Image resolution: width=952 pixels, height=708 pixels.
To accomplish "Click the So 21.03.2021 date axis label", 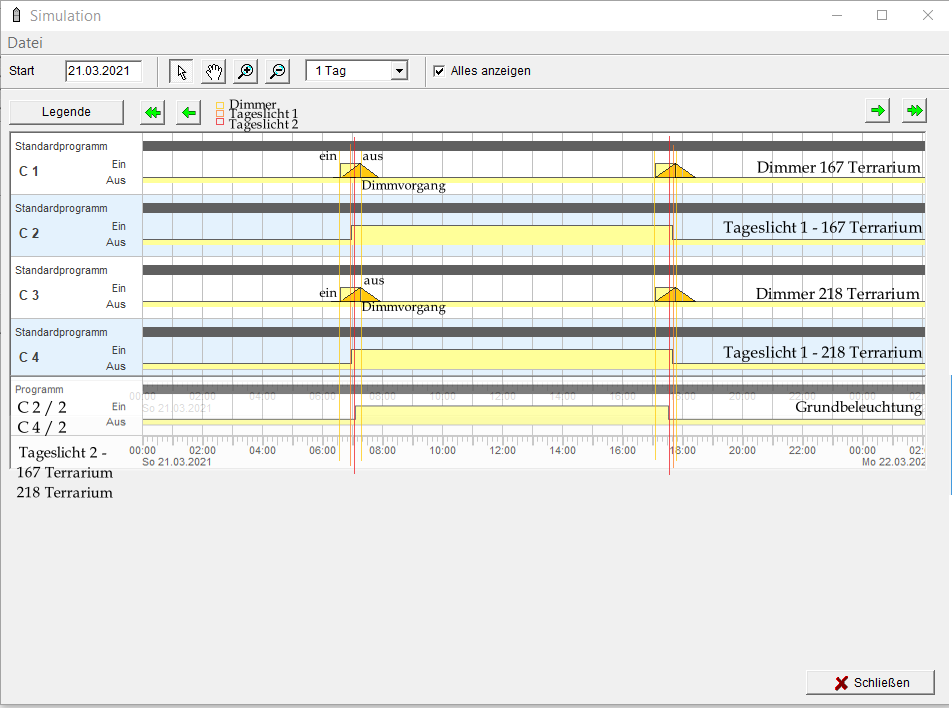I will [177, 462].
